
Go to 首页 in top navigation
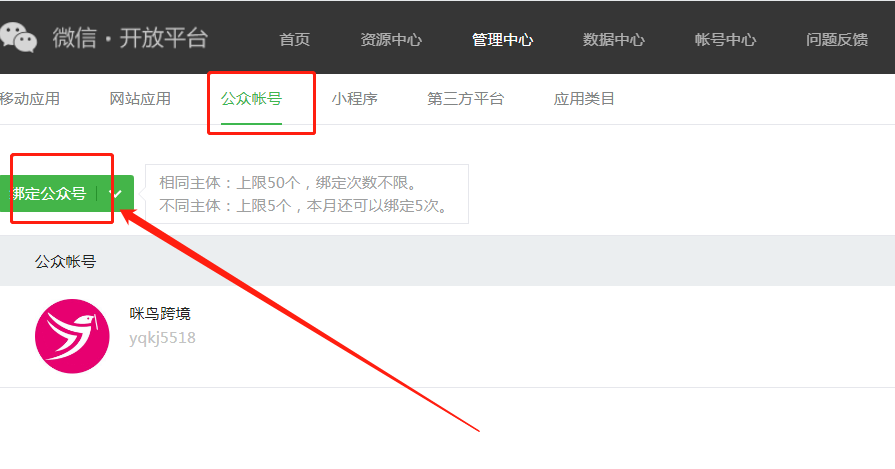(295, 39)
